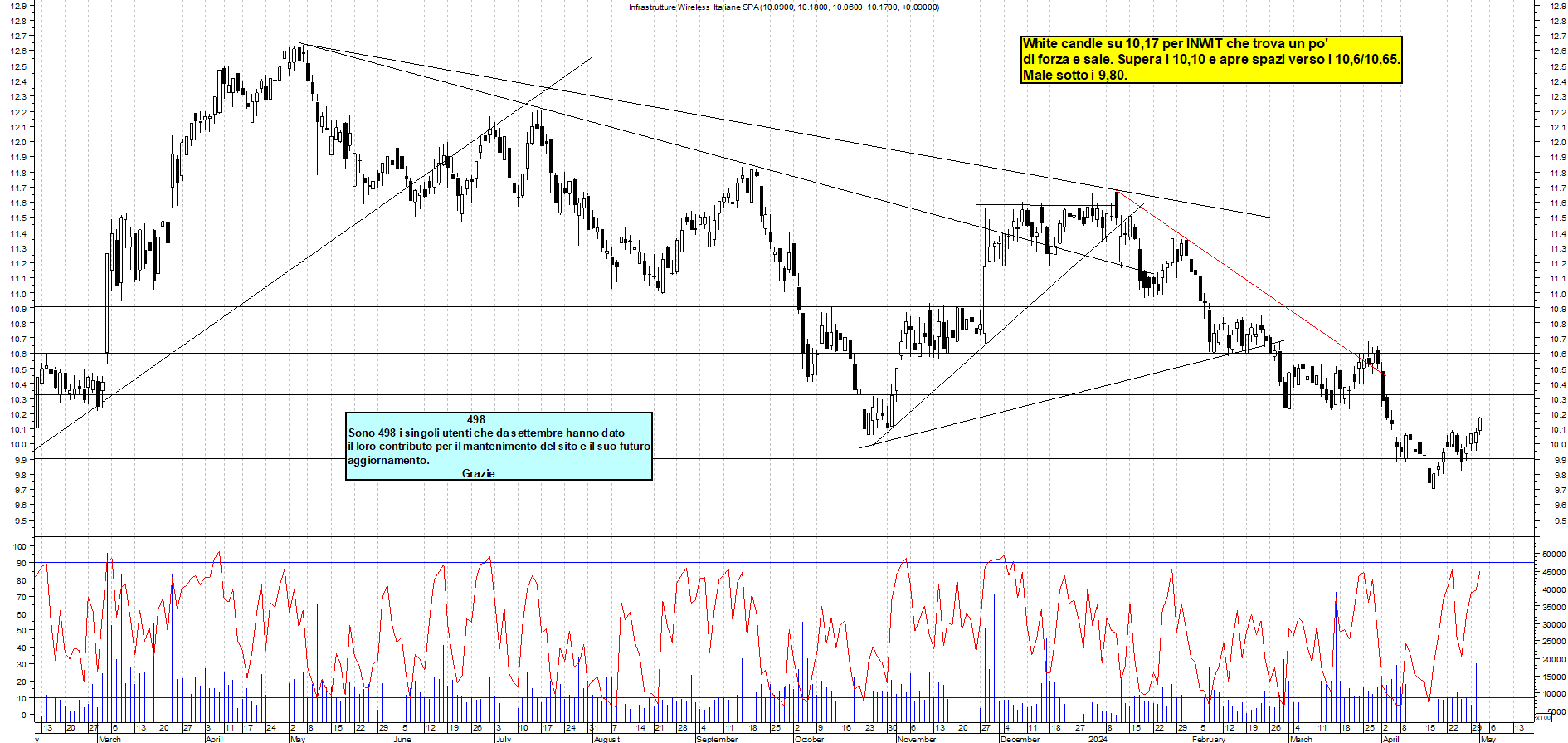Click the 'Grazie' text in cyan box
This screenshot has height=743, width=1568.
pos(478,473)
